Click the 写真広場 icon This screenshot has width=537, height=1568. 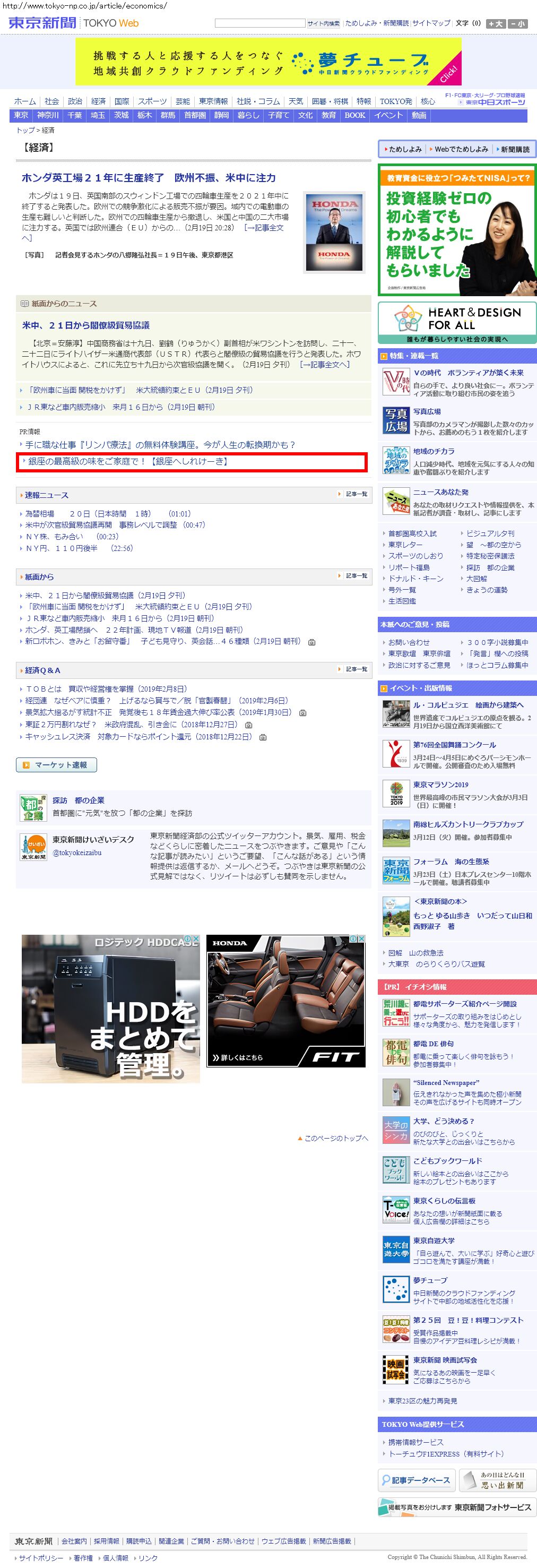click(x=396, y=421)
